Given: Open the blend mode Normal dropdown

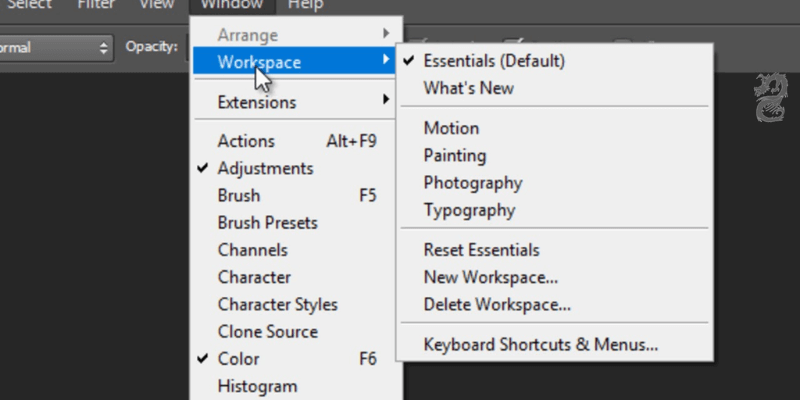Looking at the screenshot, I should (x=55, y=47).
